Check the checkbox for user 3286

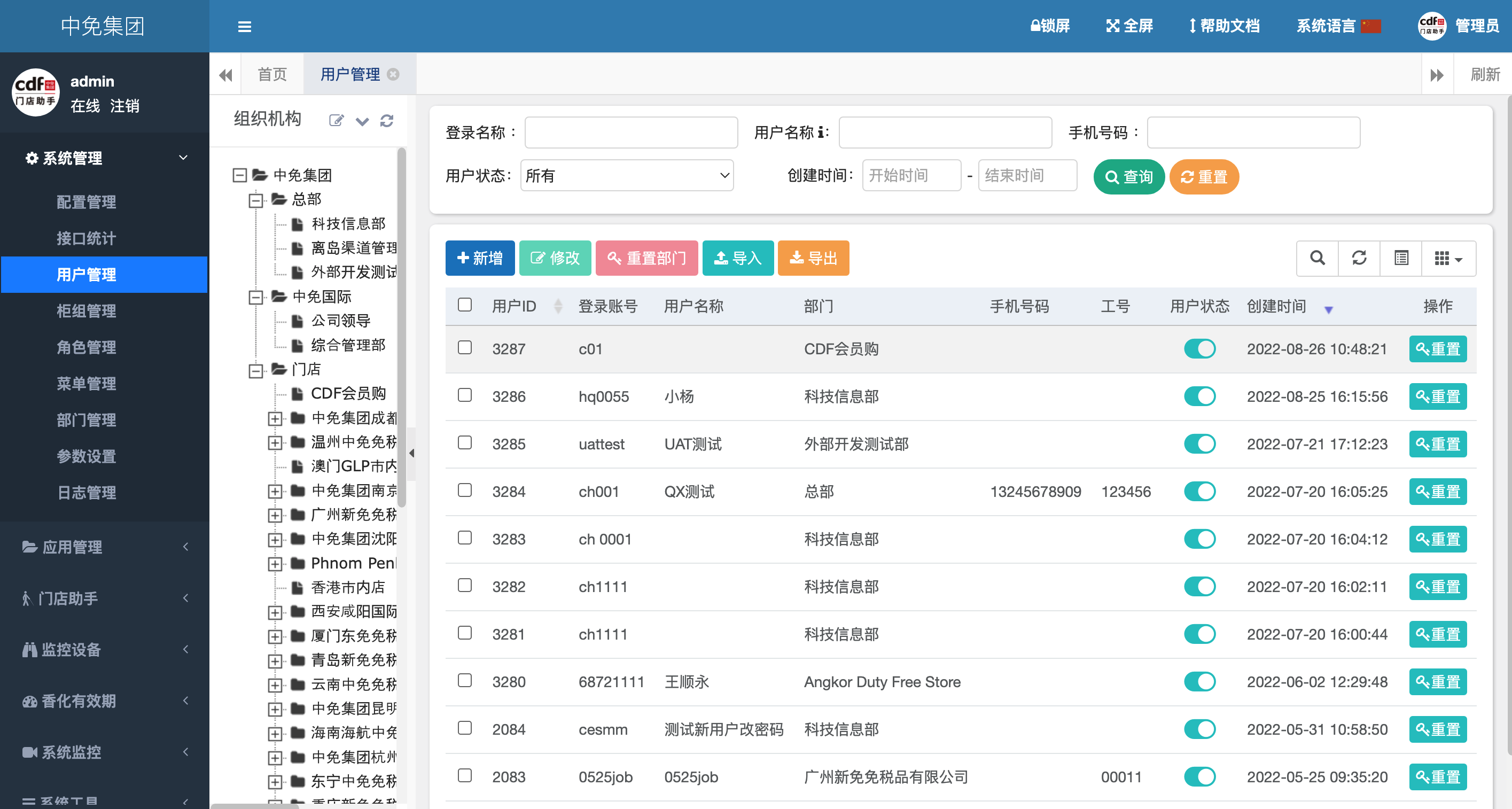click(x=464, y=395)
